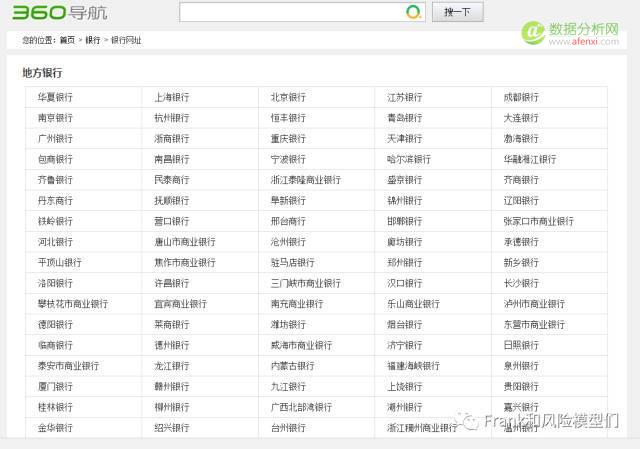Screen dimensions: 640x449
Task: Open 浙商银行 link
Action: point(172,138)
